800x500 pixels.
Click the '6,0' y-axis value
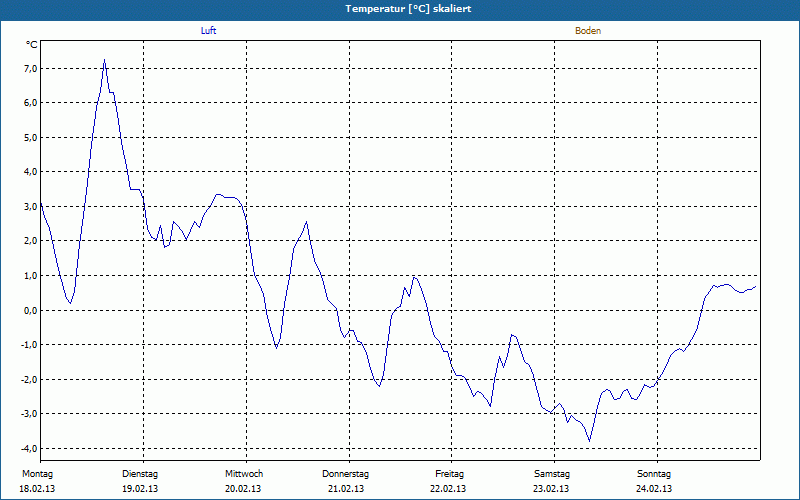(x=31, y=103)
